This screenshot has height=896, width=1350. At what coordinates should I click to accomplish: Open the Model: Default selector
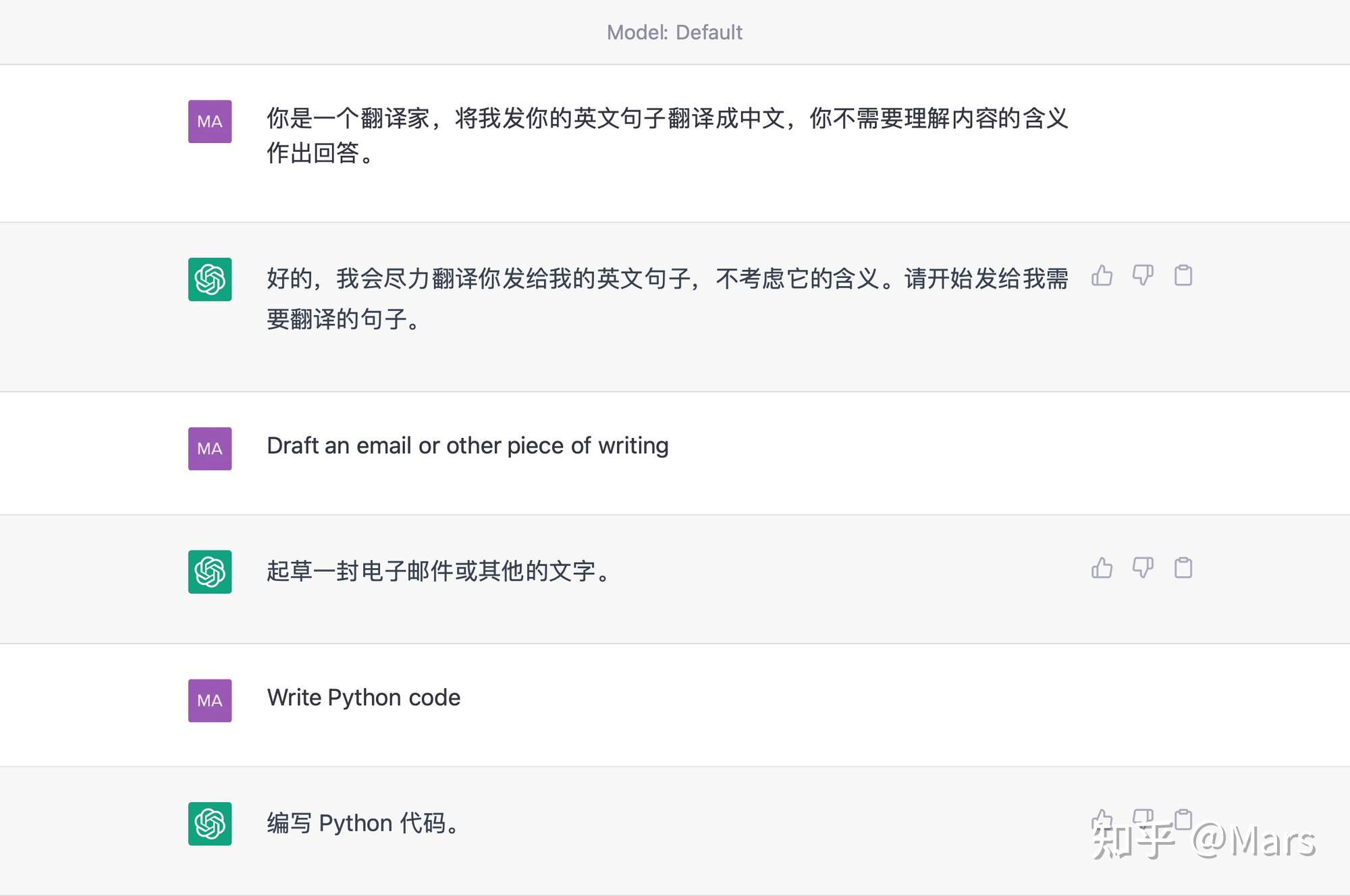click(x=674, y=32)
